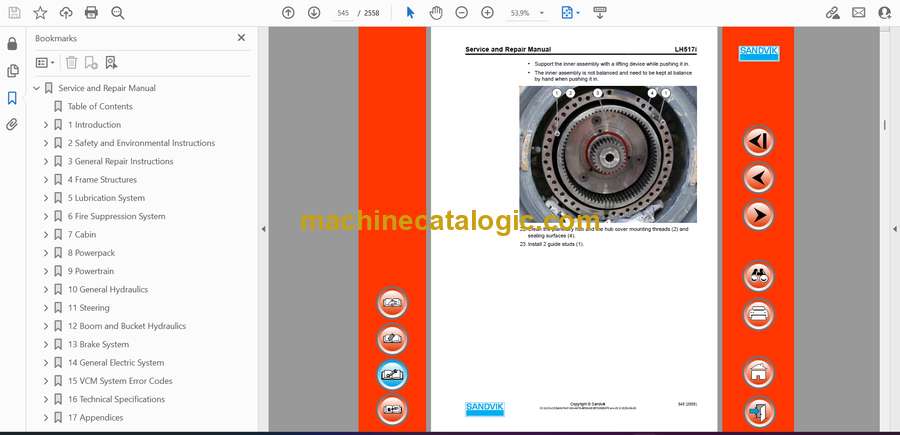The width and height of the screenshot is (900, 435).
Task: Click the share with others person icon
Action: (885, 13)
